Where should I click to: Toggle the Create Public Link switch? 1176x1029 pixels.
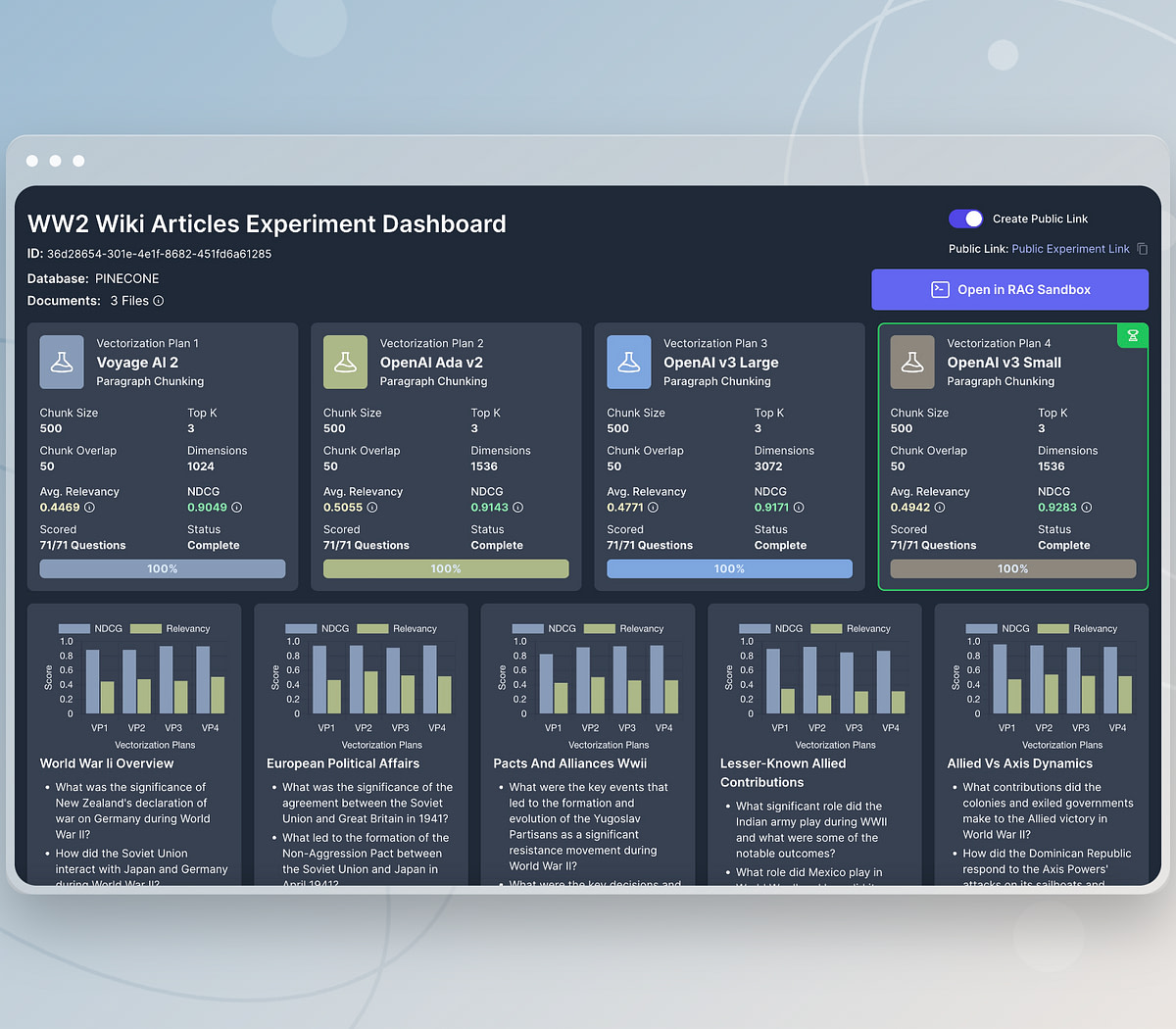pyautogui.click(x=965, y=219)
